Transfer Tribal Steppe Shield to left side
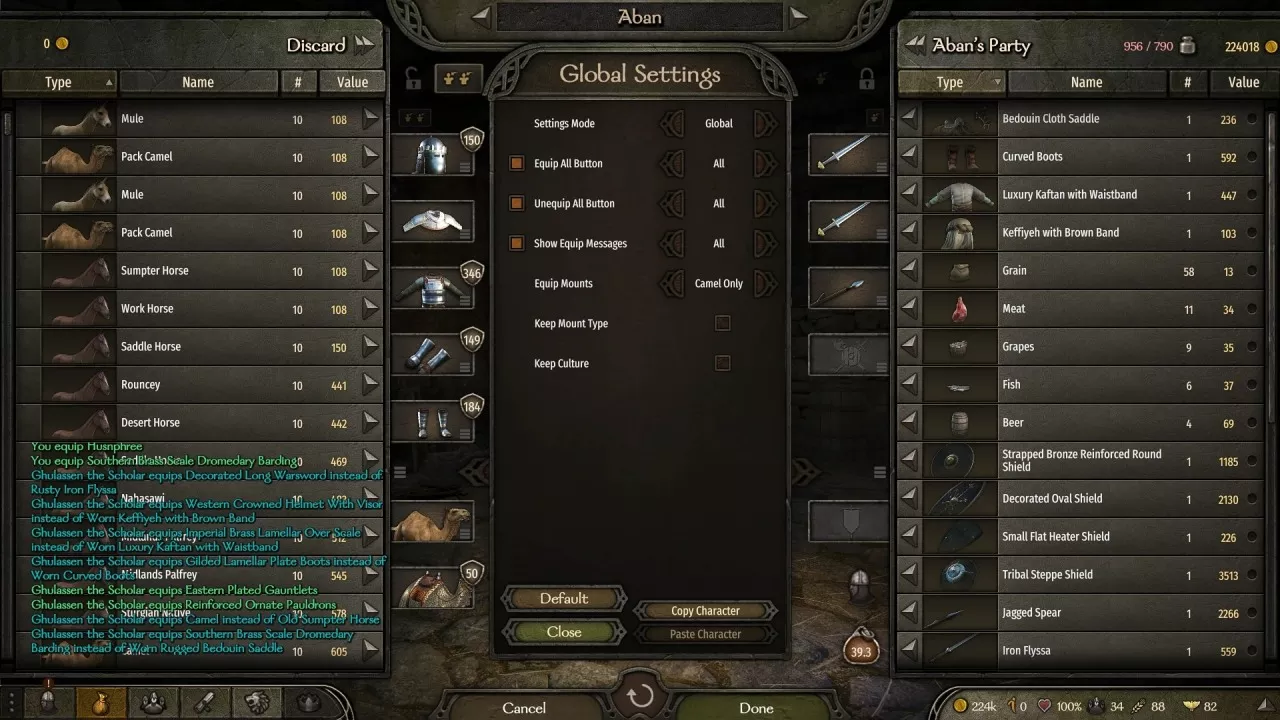Screen dimensions: 1280x720 [909, 575]
